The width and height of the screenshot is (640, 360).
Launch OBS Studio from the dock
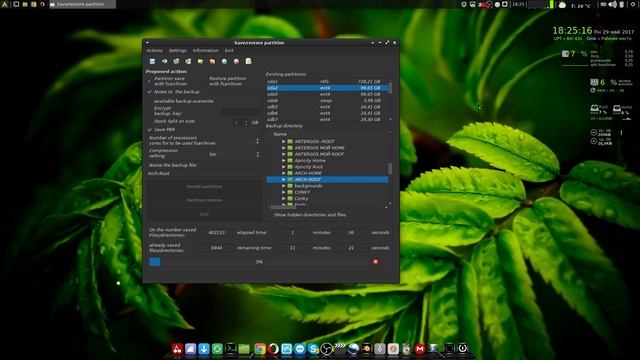click(326, 349)
